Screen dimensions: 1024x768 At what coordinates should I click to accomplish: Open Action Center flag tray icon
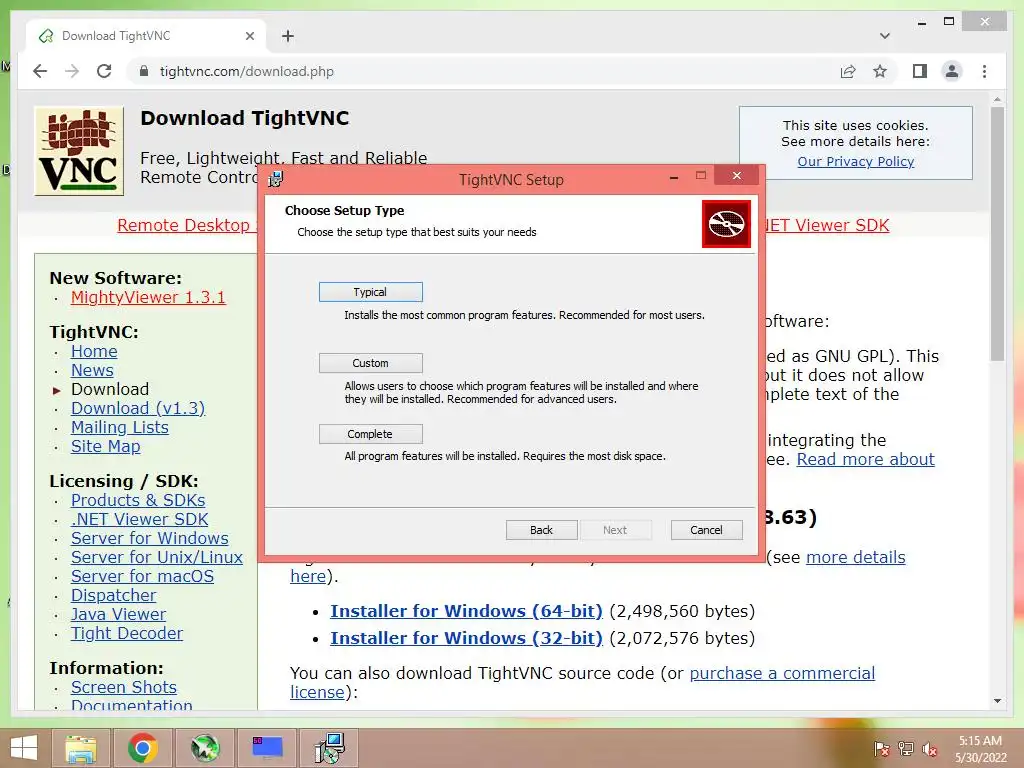tap(881, 749)
